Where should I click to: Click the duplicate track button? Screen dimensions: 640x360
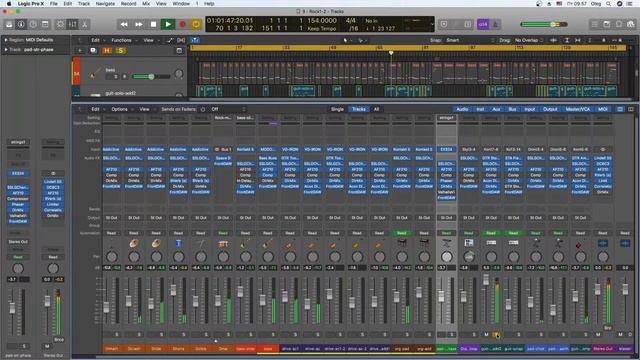pos(93,50)
